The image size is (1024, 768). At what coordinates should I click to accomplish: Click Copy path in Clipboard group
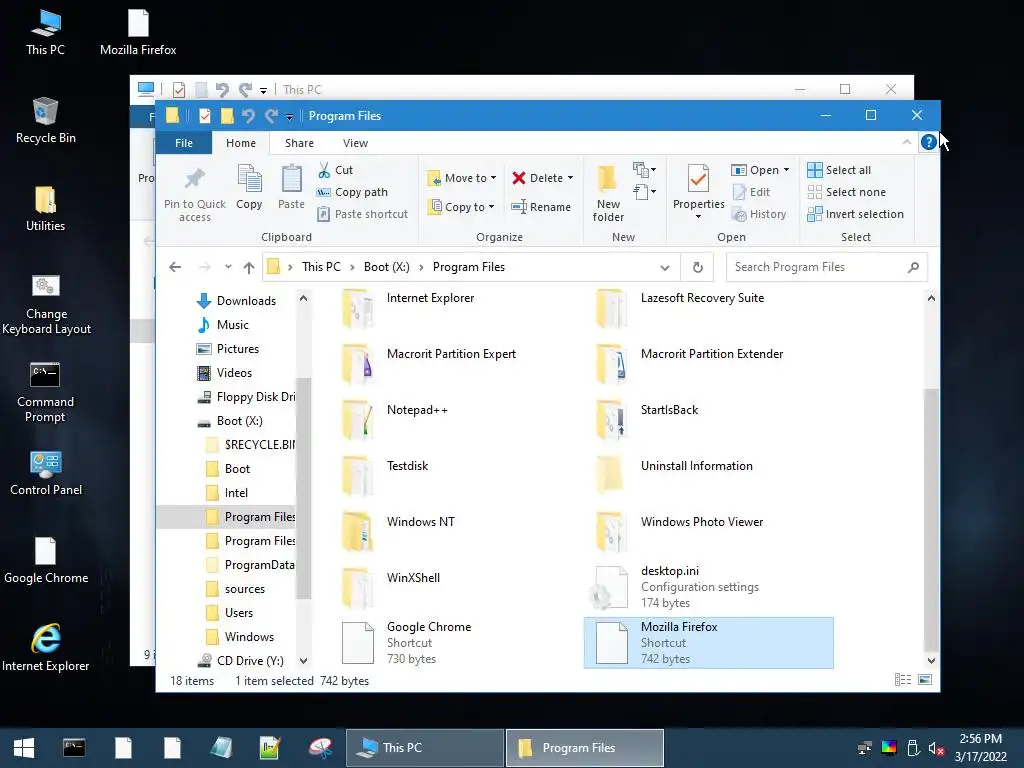[352, 192]
